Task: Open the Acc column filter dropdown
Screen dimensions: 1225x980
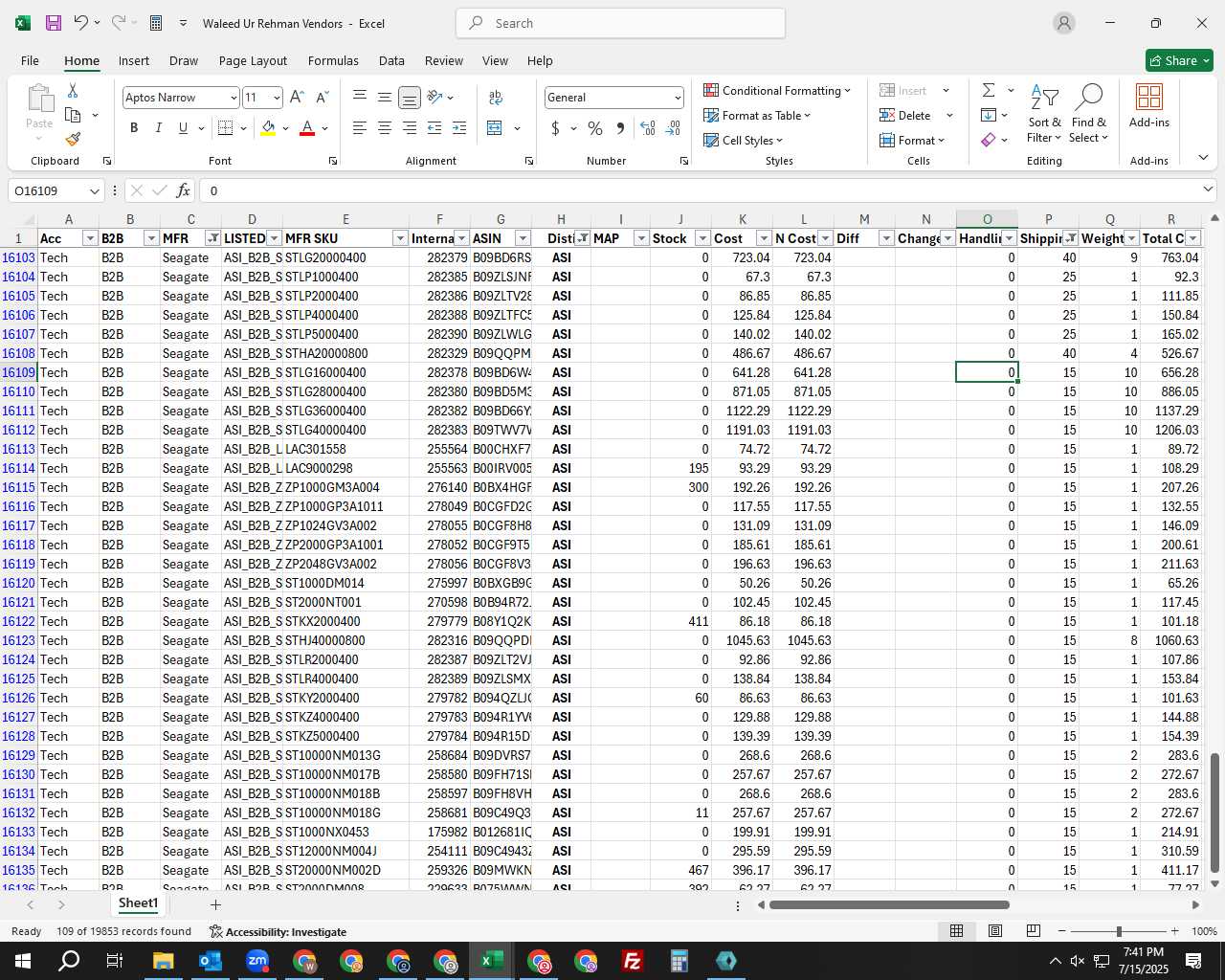Action: click(x=90, y=238)
